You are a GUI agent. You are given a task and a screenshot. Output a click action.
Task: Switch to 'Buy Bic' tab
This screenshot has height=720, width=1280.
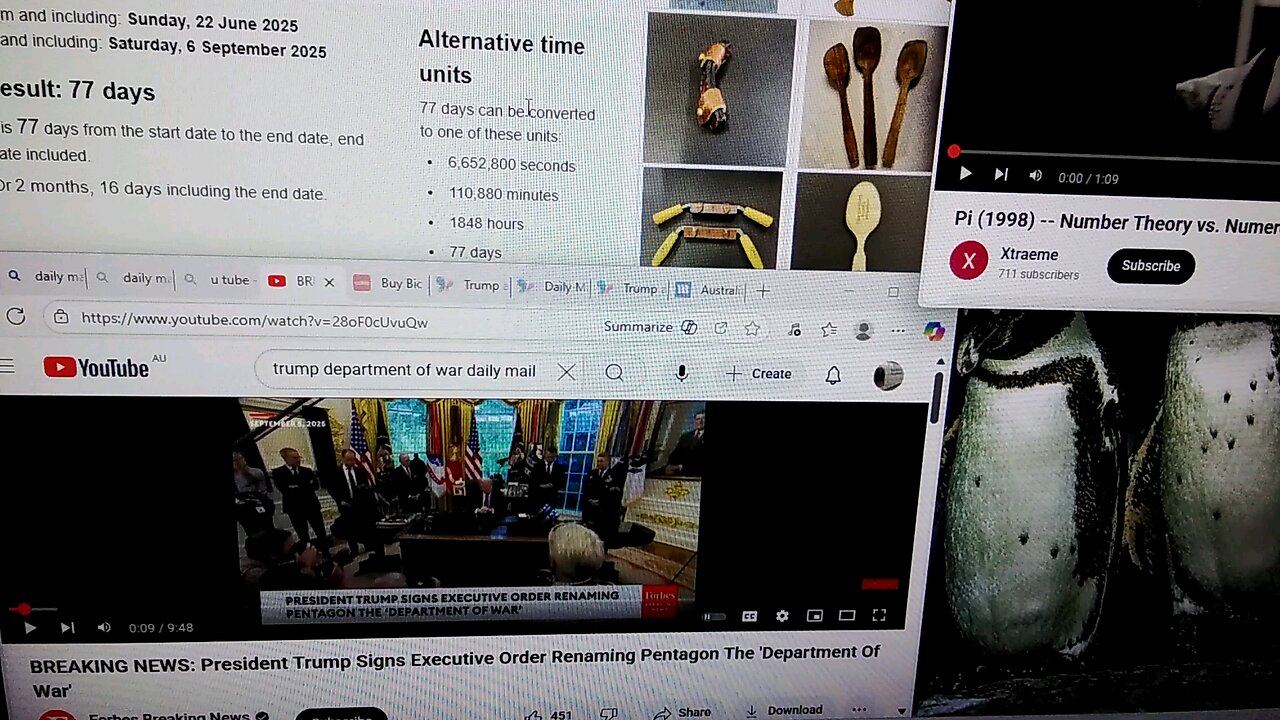[x=390, y=284]
